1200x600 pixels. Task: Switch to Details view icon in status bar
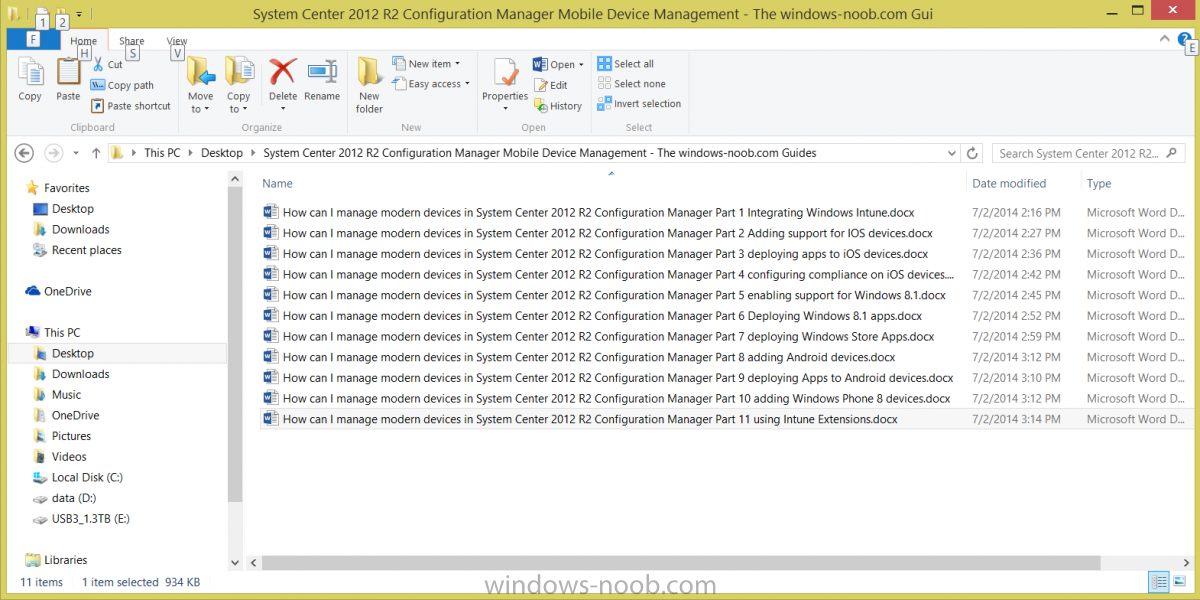click(x=1159, y=581)
